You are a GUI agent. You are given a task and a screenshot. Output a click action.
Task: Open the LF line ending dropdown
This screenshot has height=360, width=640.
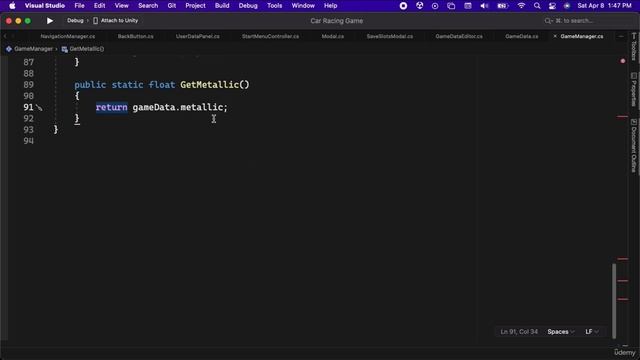pyautogui.click(x=591, y=332)
